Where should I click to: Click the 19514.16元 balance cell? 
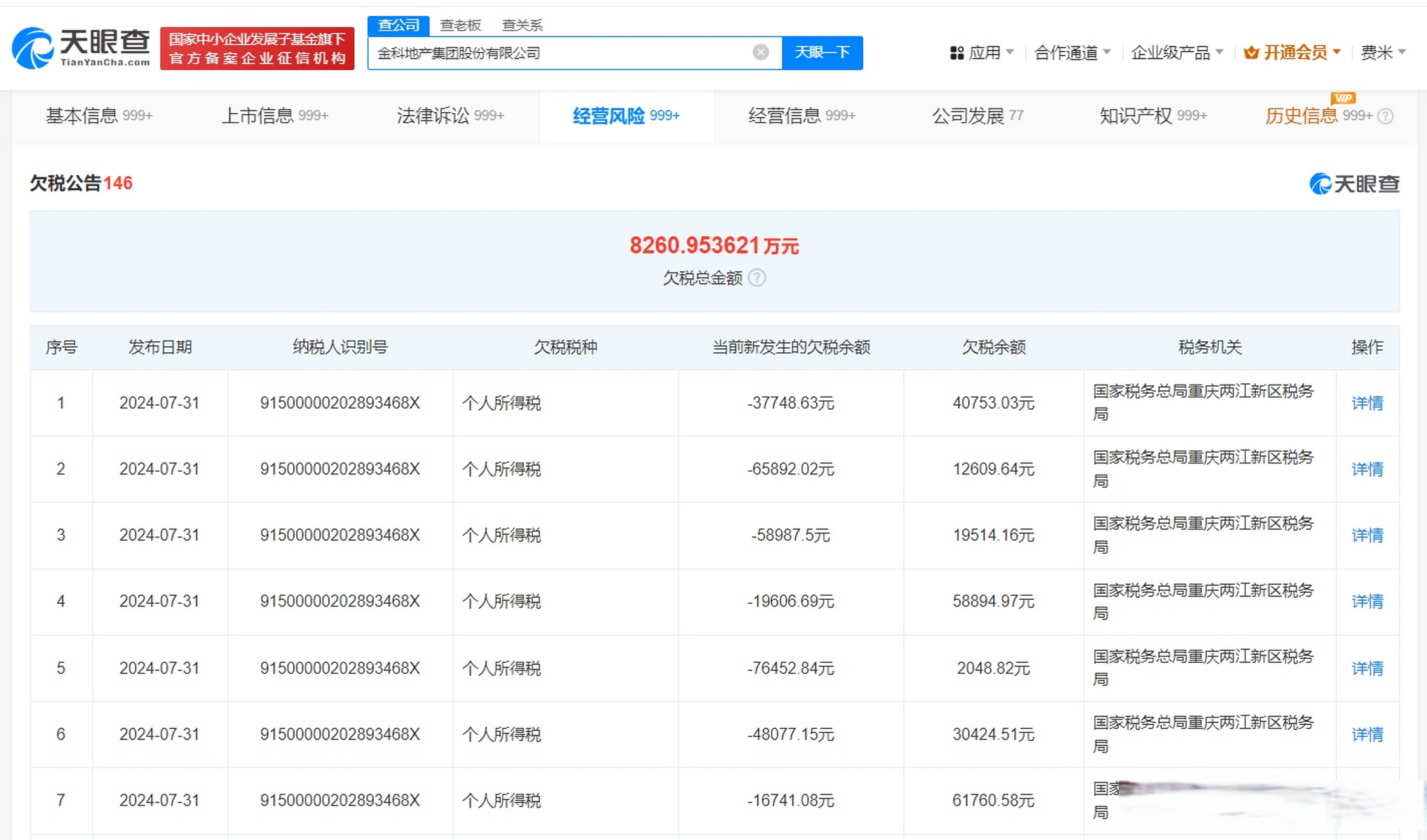tap(994, 535)
